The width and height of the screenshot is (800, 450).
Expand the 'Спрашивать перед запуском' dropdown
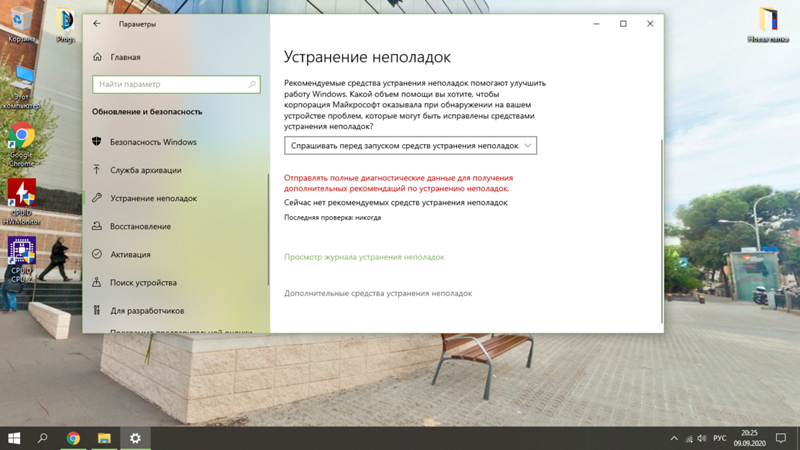click(x=410, y=145)
